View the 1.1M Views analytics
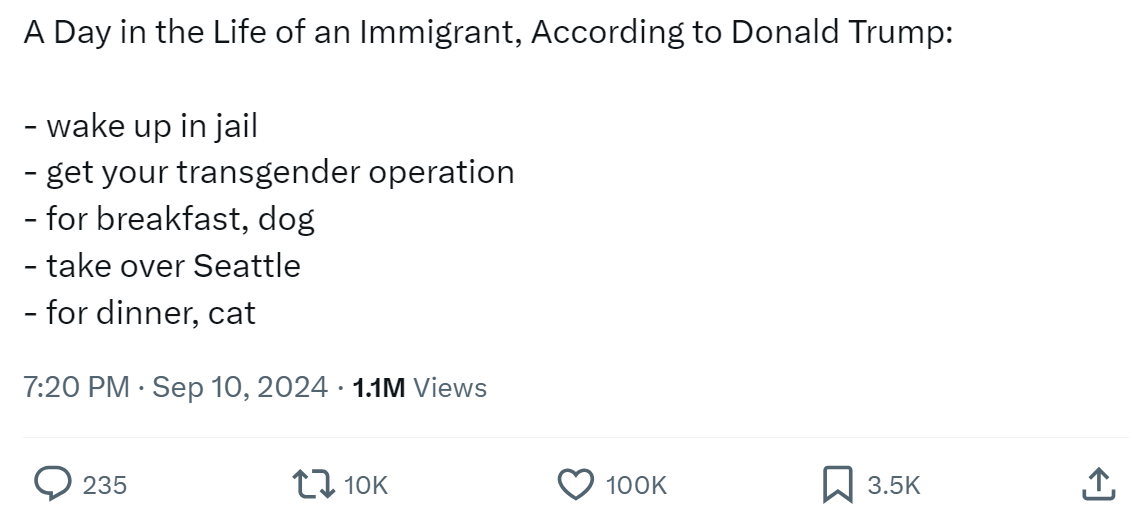Image resolution: width=1141 pixels, height=517 pixels. point(420,387)
